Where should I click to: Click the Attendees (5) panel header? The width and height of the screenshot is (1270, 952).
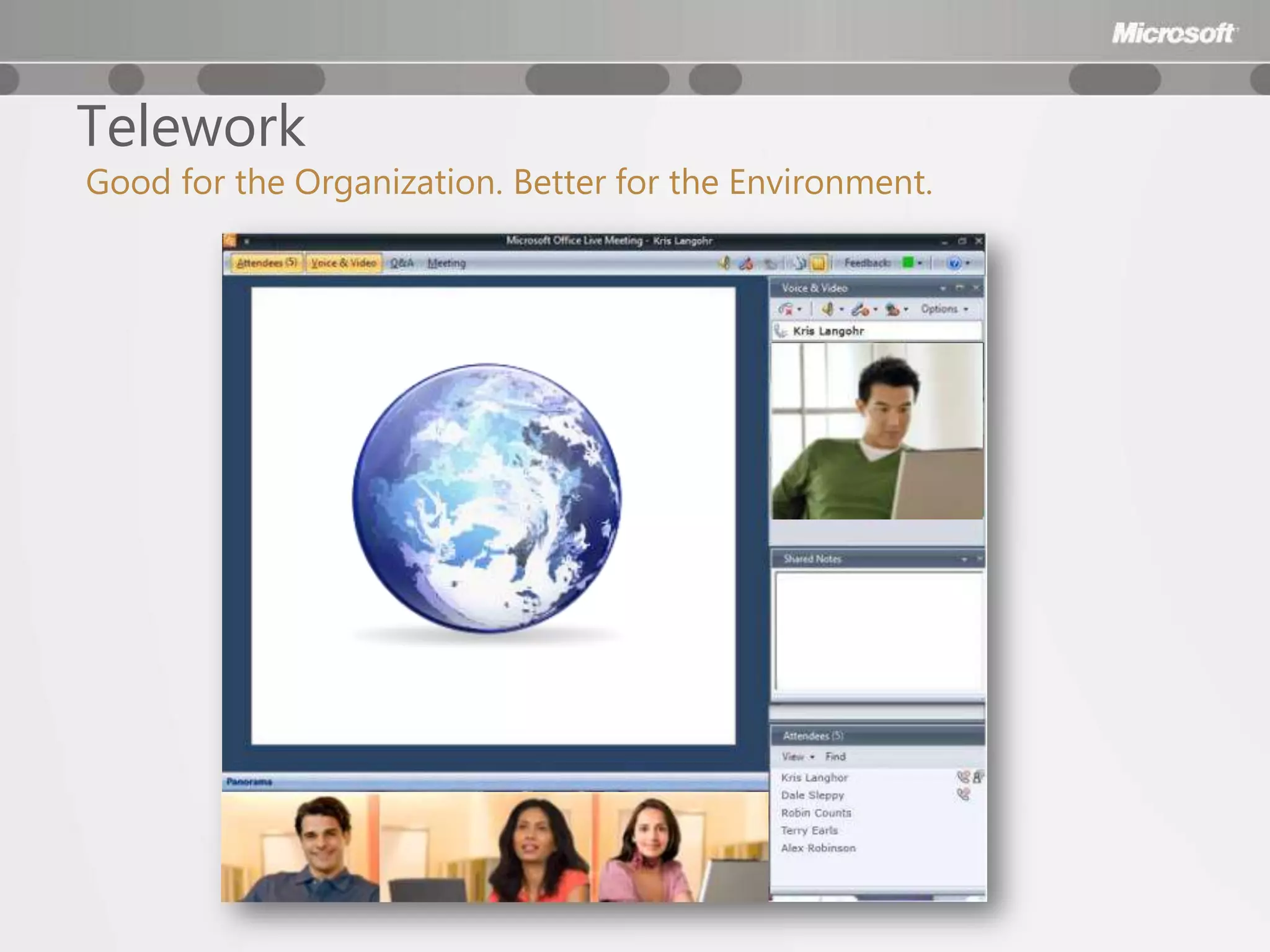click(877, 736)
